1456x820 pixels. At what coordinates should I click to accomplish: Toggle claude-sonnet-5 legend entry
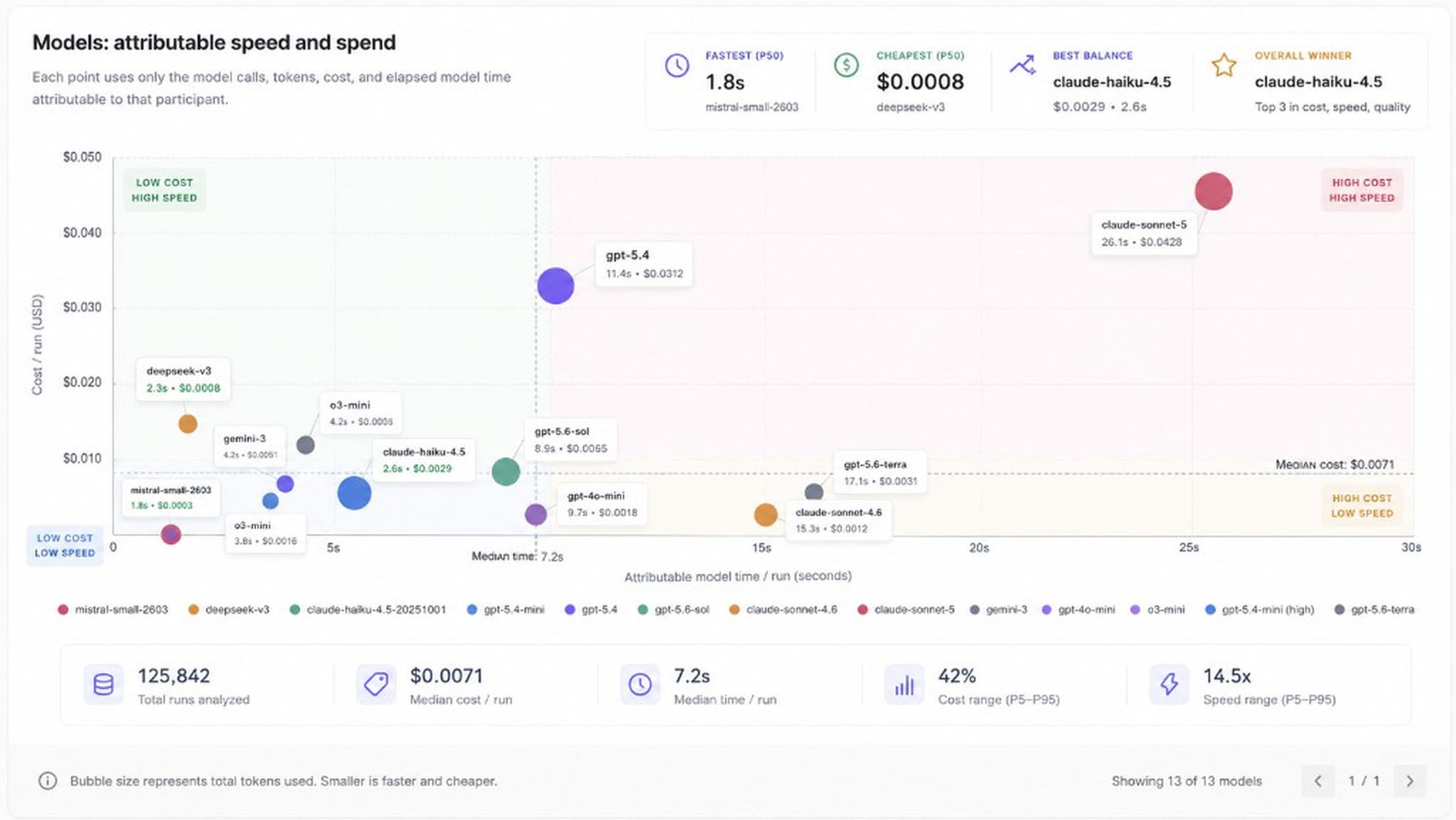[x=906, y=610]
